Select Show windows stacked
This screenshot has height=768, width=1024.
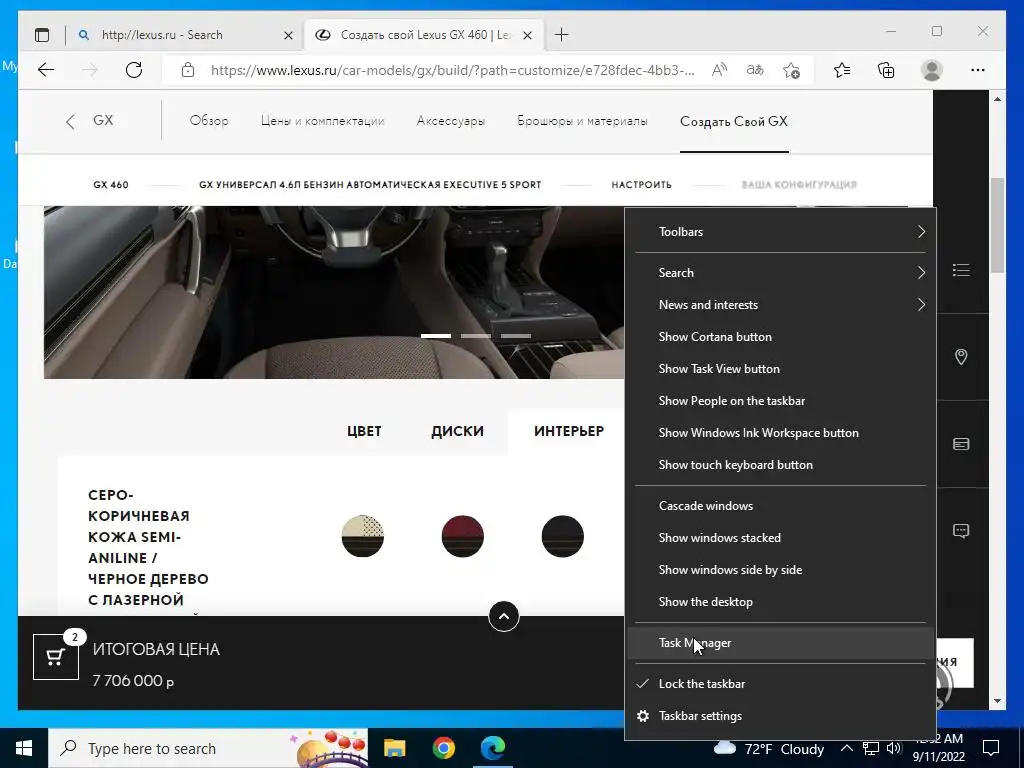pos(780,538)
